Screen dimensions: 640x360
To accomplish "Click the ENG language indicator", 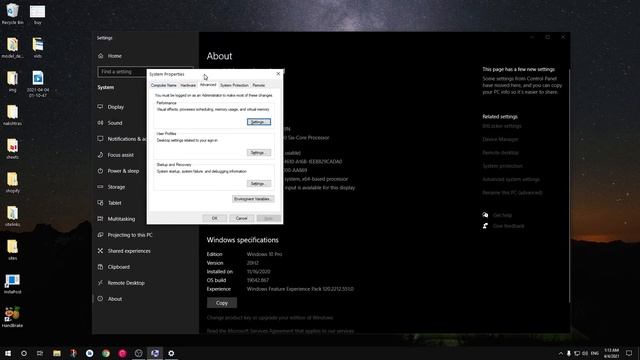I will [x=595, y=353].
